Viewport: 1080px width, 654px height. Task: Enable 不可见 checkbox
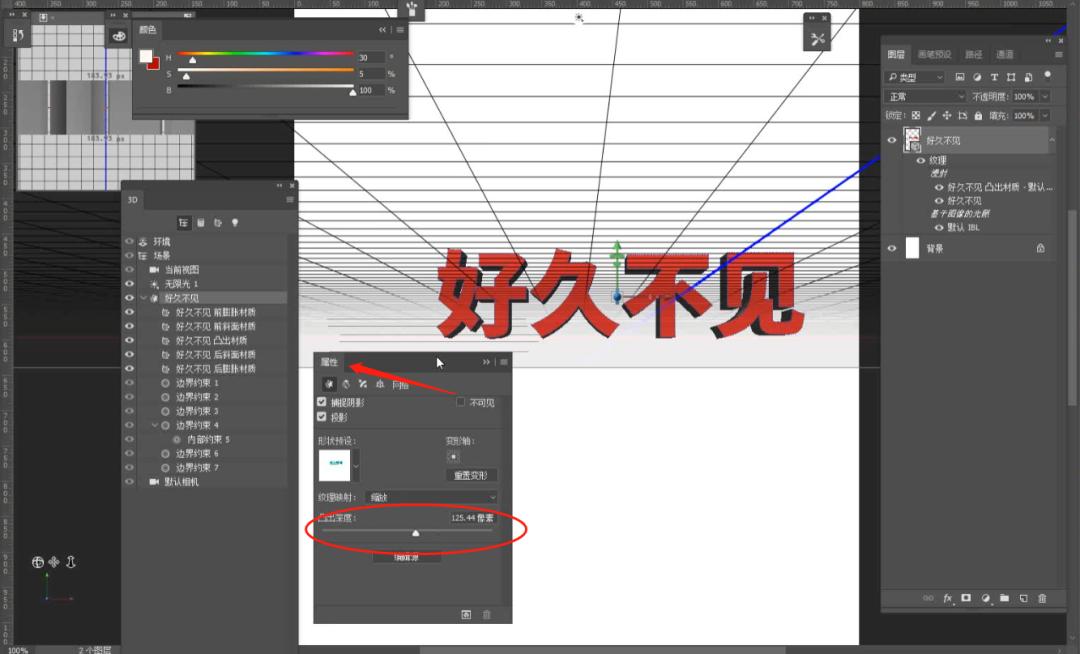460,402
